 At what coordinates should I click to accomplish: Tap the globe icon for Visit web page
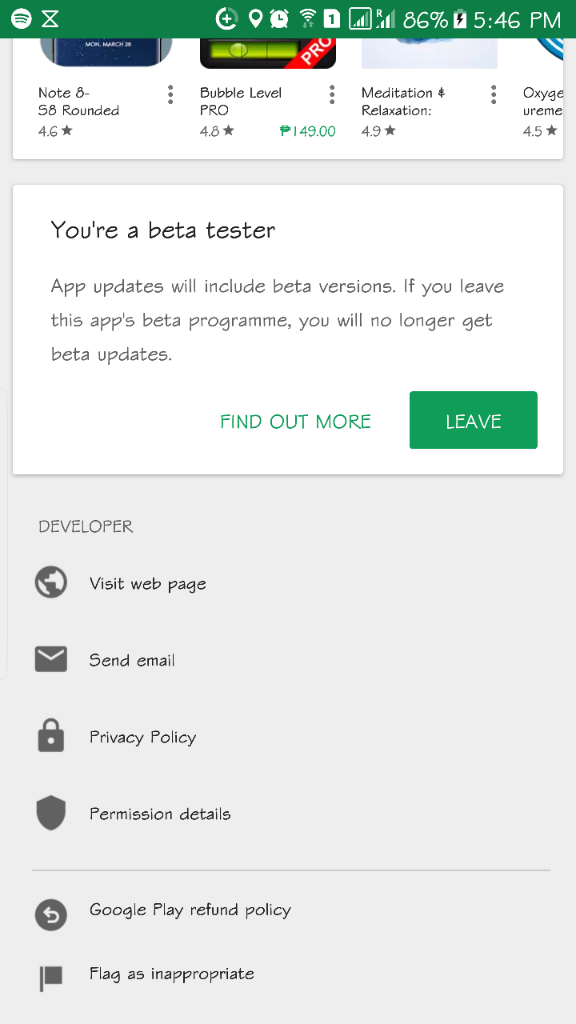pyautogui.click(x=51, y=583)
